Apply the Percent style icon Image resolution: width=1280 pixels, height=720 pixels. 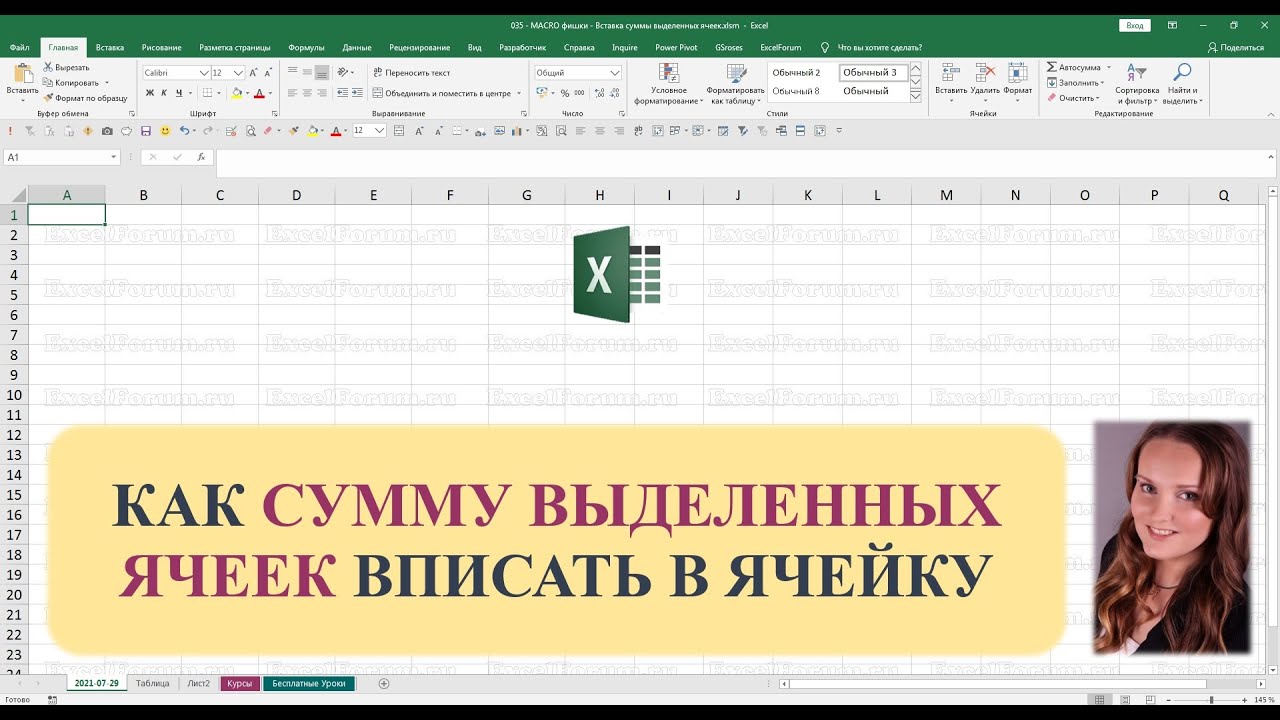565,93
